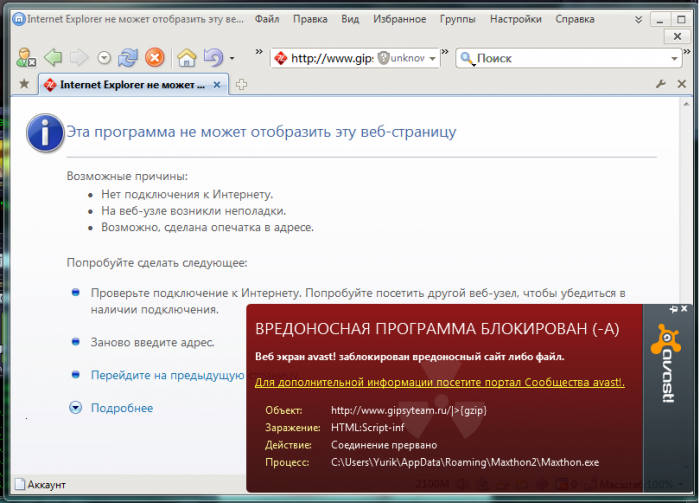This screenshot has width=700, height=503.
Task: Close the avast alert popup
Action: click(684, 309)
